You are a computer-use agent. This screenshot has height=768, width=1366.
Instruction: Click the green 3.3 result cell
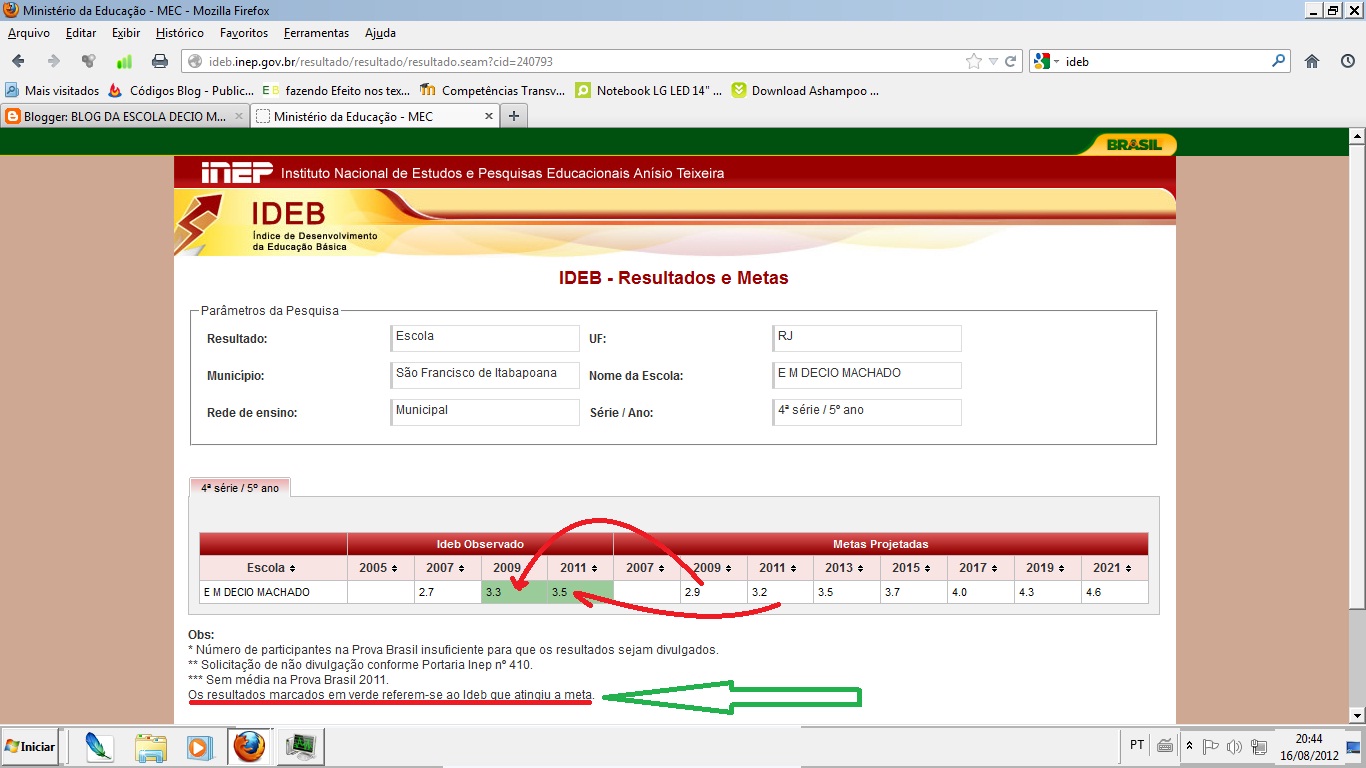(x=514, y=592)
